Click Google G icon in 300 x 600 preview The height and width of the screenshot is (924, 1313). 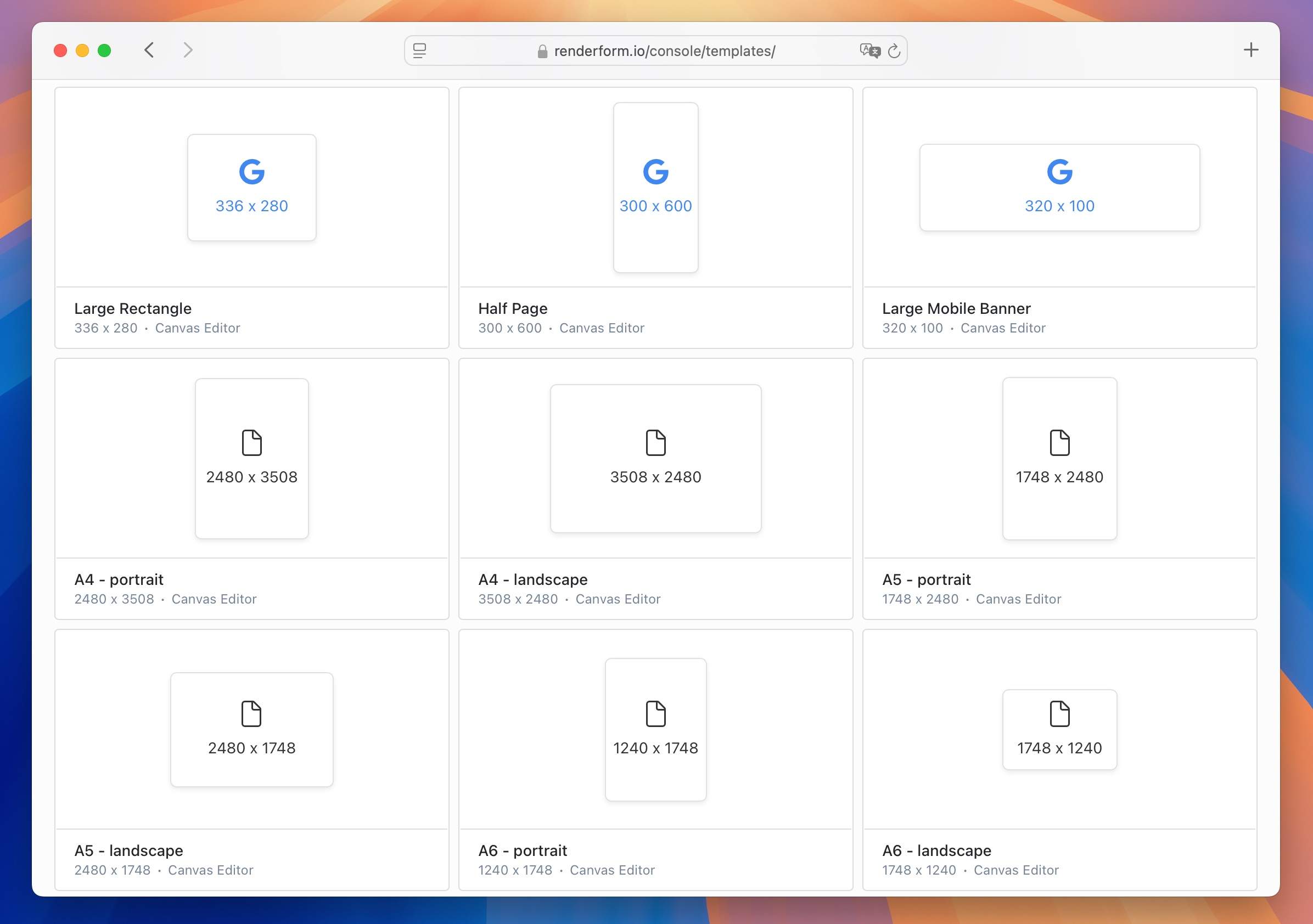[x=655, y=172]
